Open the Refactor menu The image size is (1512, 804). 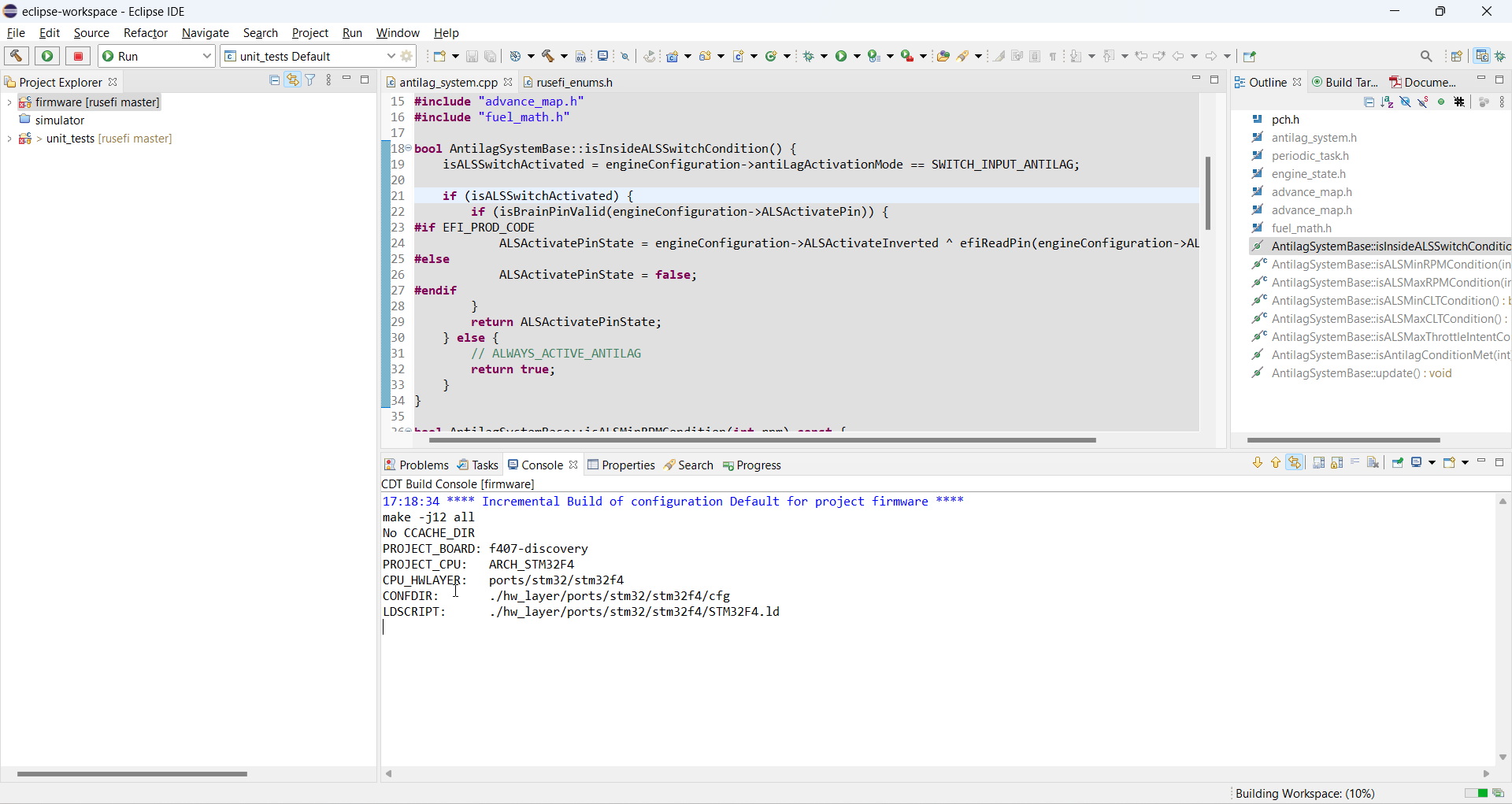[x=146, y=33]
